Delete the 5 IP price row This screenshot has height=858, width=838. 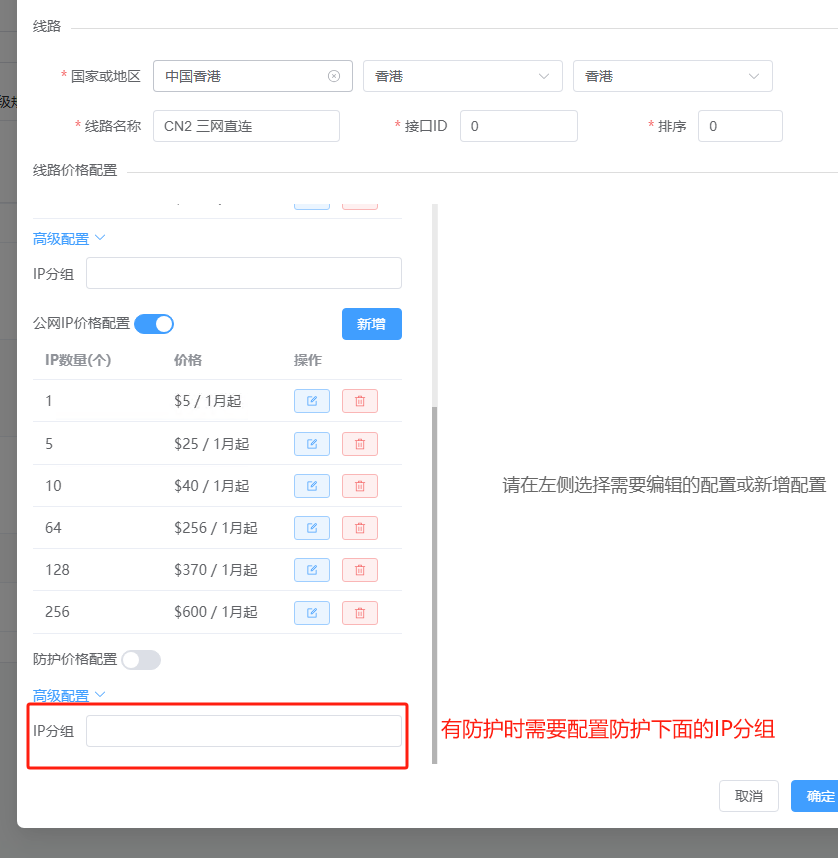(x=360, y=444)
